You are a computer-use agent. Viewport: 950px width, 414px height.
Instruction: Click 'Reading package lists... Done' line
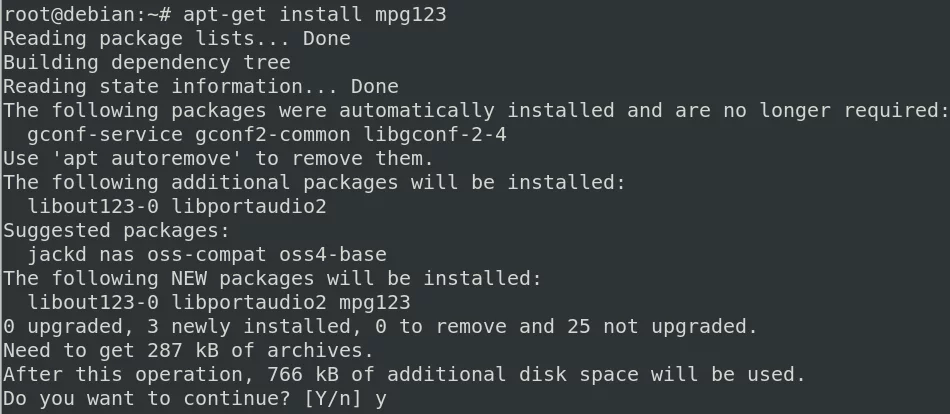click(x=177, y=39)
